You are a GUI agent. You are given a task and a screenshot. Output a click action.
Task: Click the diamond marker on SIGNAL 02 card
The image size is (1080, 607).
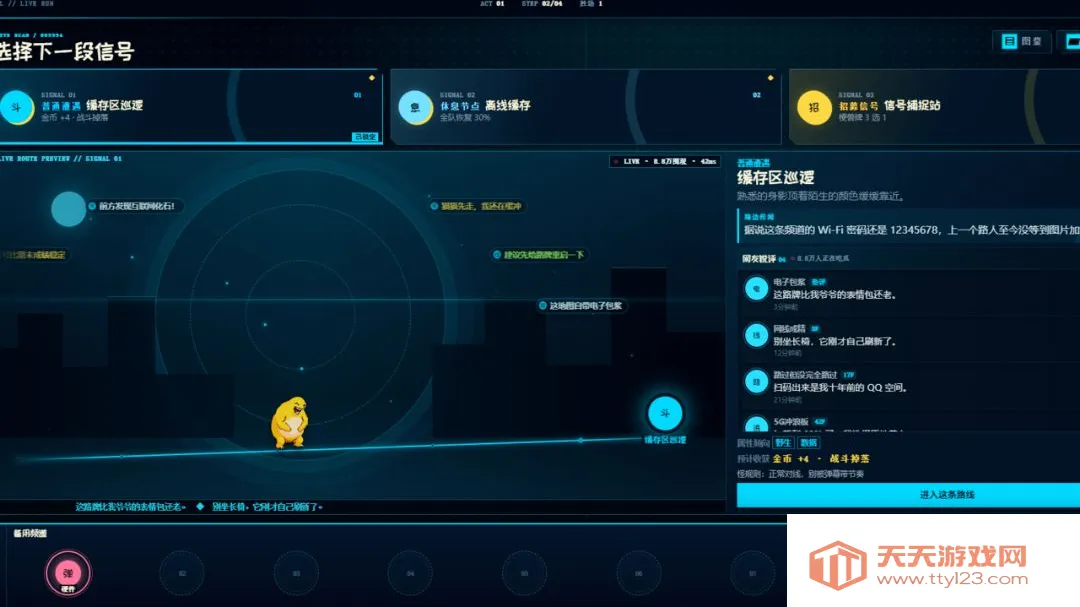pos(770,78)
